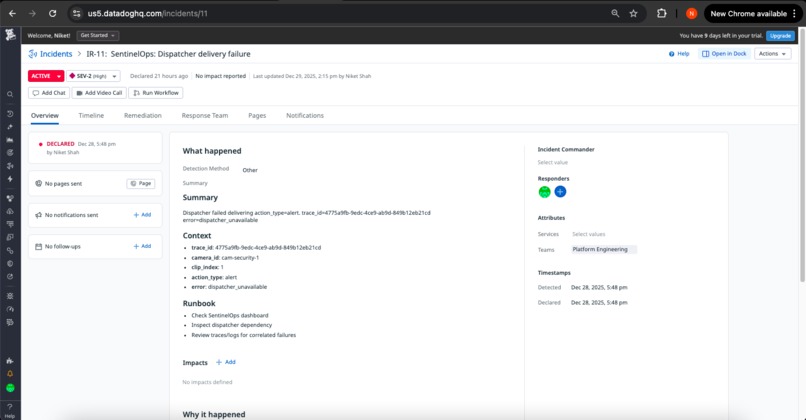Click the shield icon in the left sidebar
This screenshot has height=420, width=806.
(x=10, y=264)
